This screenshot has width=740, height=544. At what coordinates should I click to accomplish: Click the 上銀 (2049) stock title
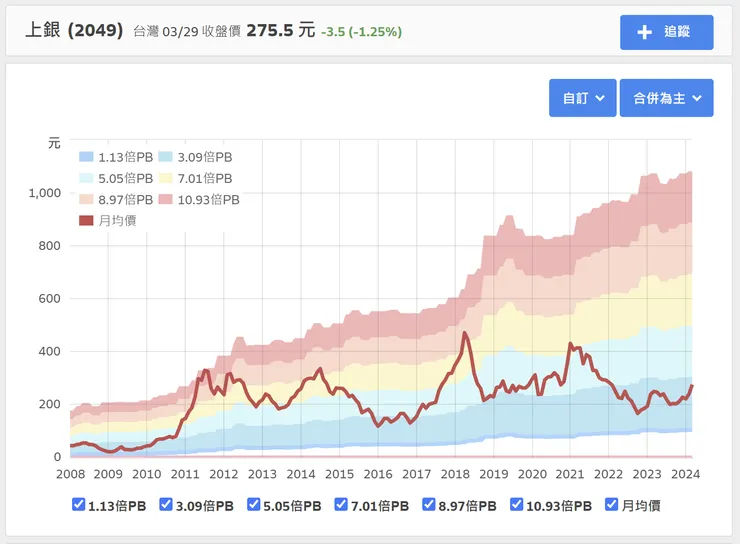(x=74, y=30)
